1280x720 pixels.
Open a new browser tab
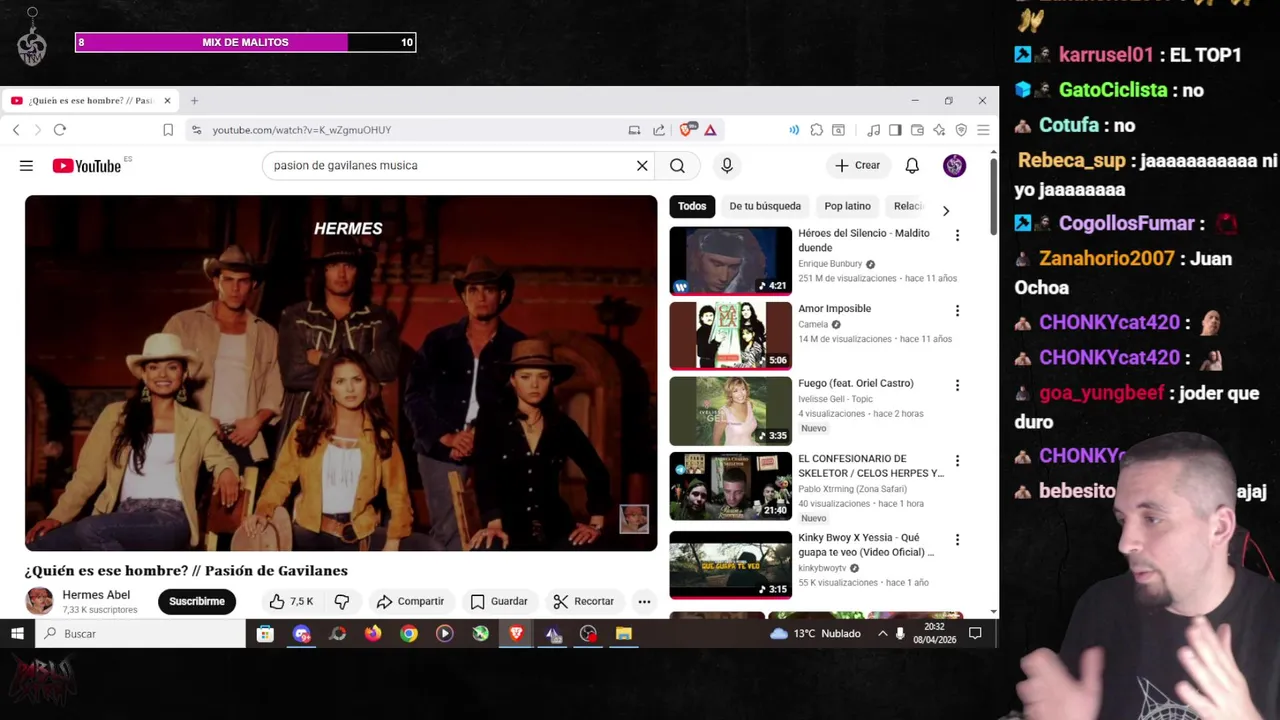[194, 101]
